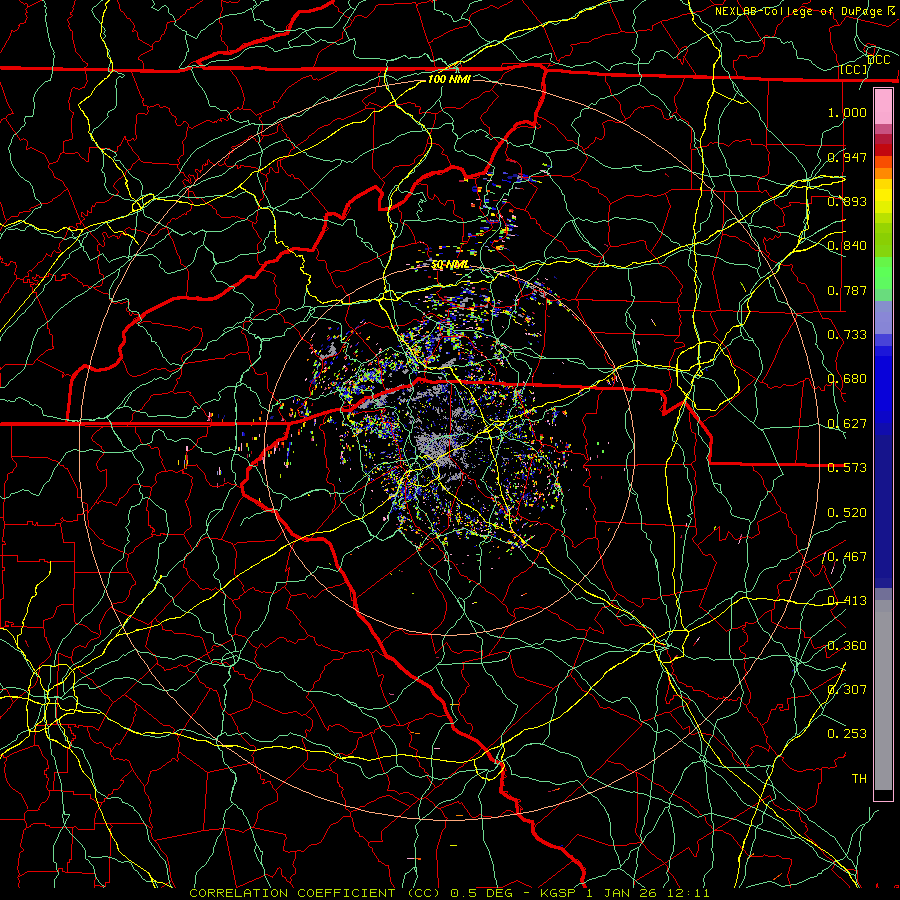Select the 0.413 legend value
This screenshot has height=900, width=900.
click(x=847, y=601)
